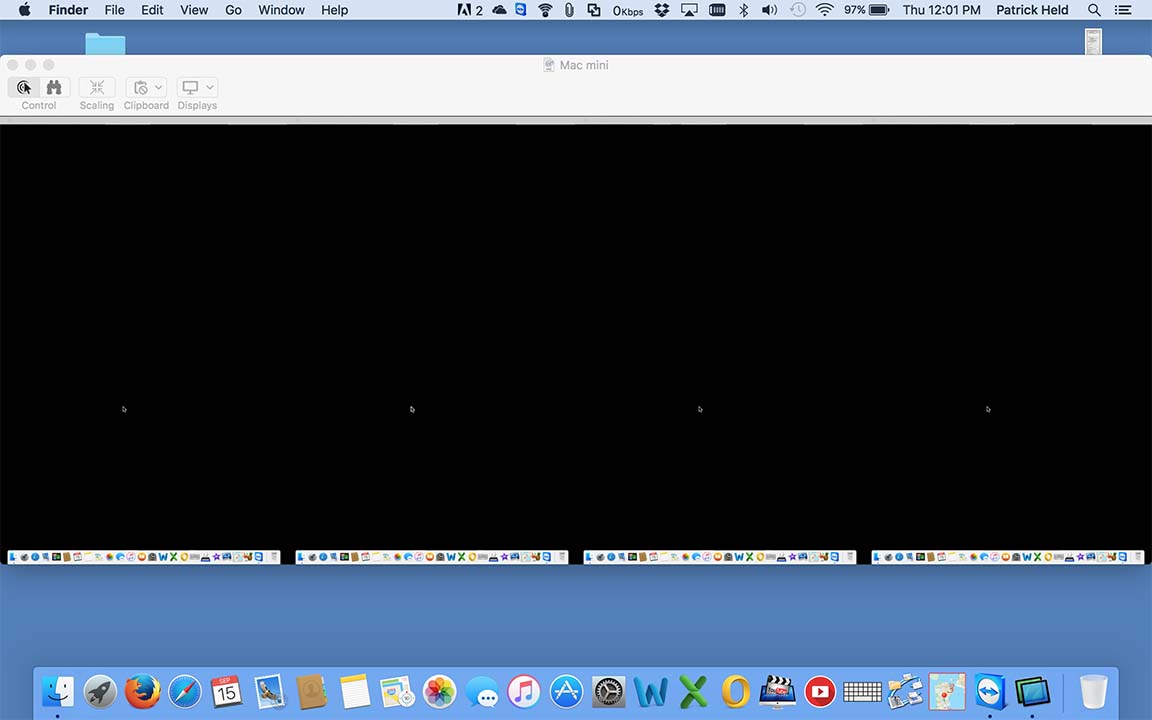This screenshot has height=720, width=1152.
Task: Open the Dropbox menu bar icon
Action: tap(662, 10)
